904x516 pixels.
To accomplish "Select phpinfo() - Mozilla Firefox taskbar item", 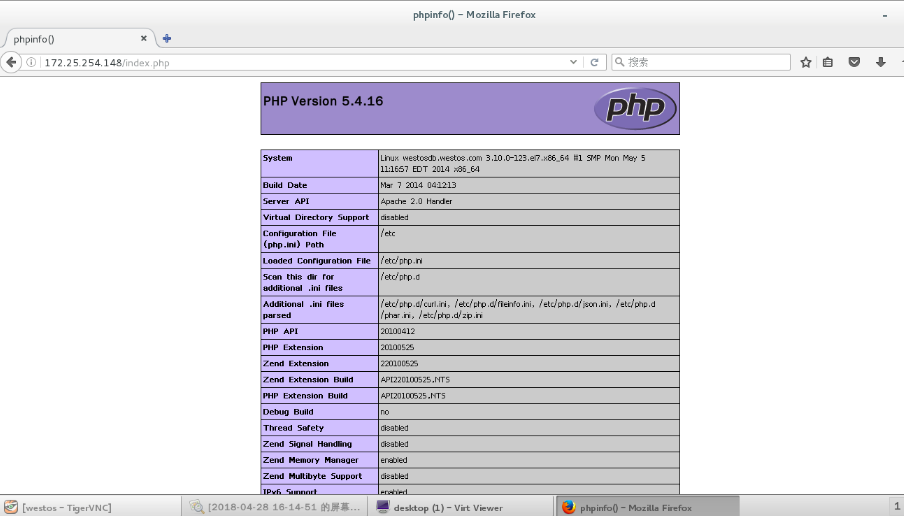I will 648,507.
